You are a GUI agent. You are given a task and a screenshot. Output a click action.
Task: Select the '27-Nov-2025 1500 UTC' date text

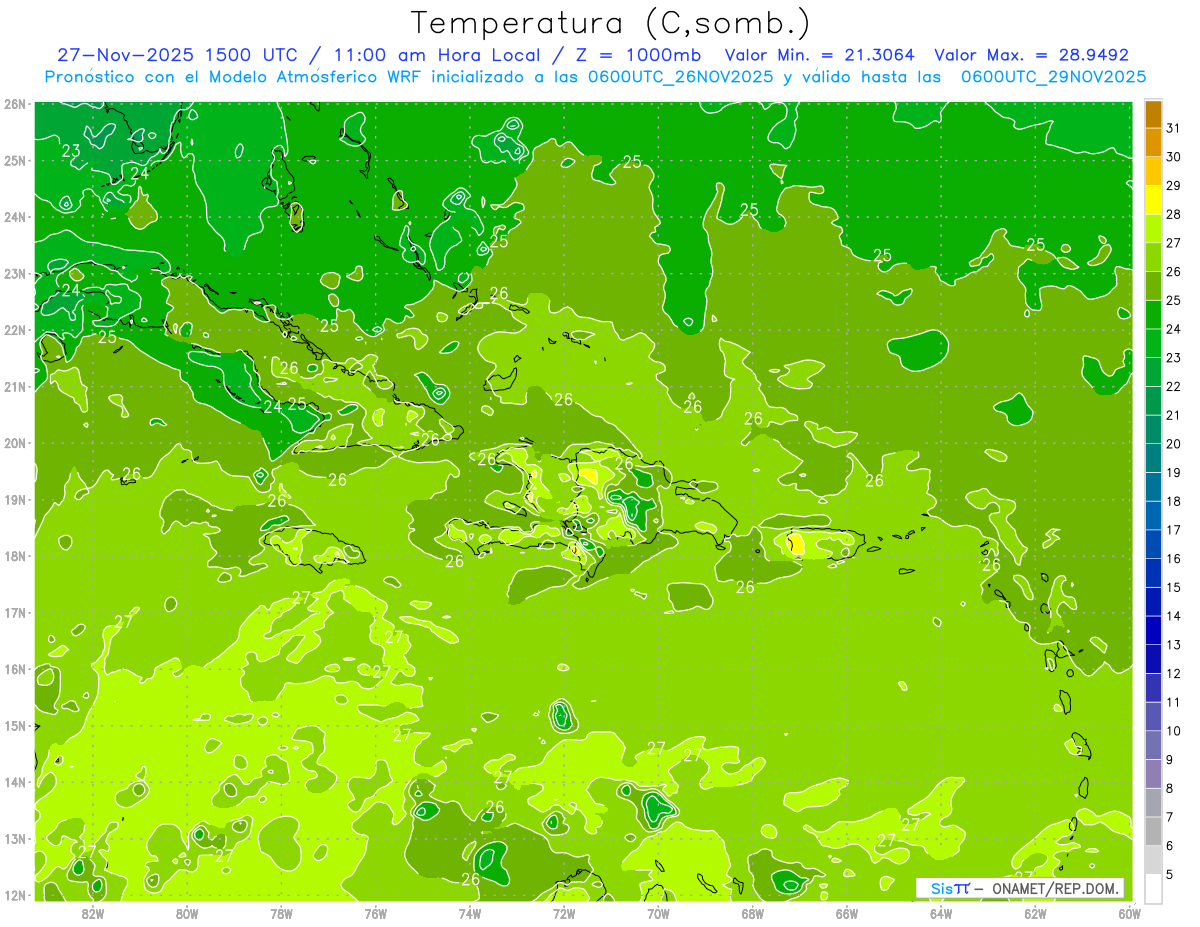coord(178,55)
